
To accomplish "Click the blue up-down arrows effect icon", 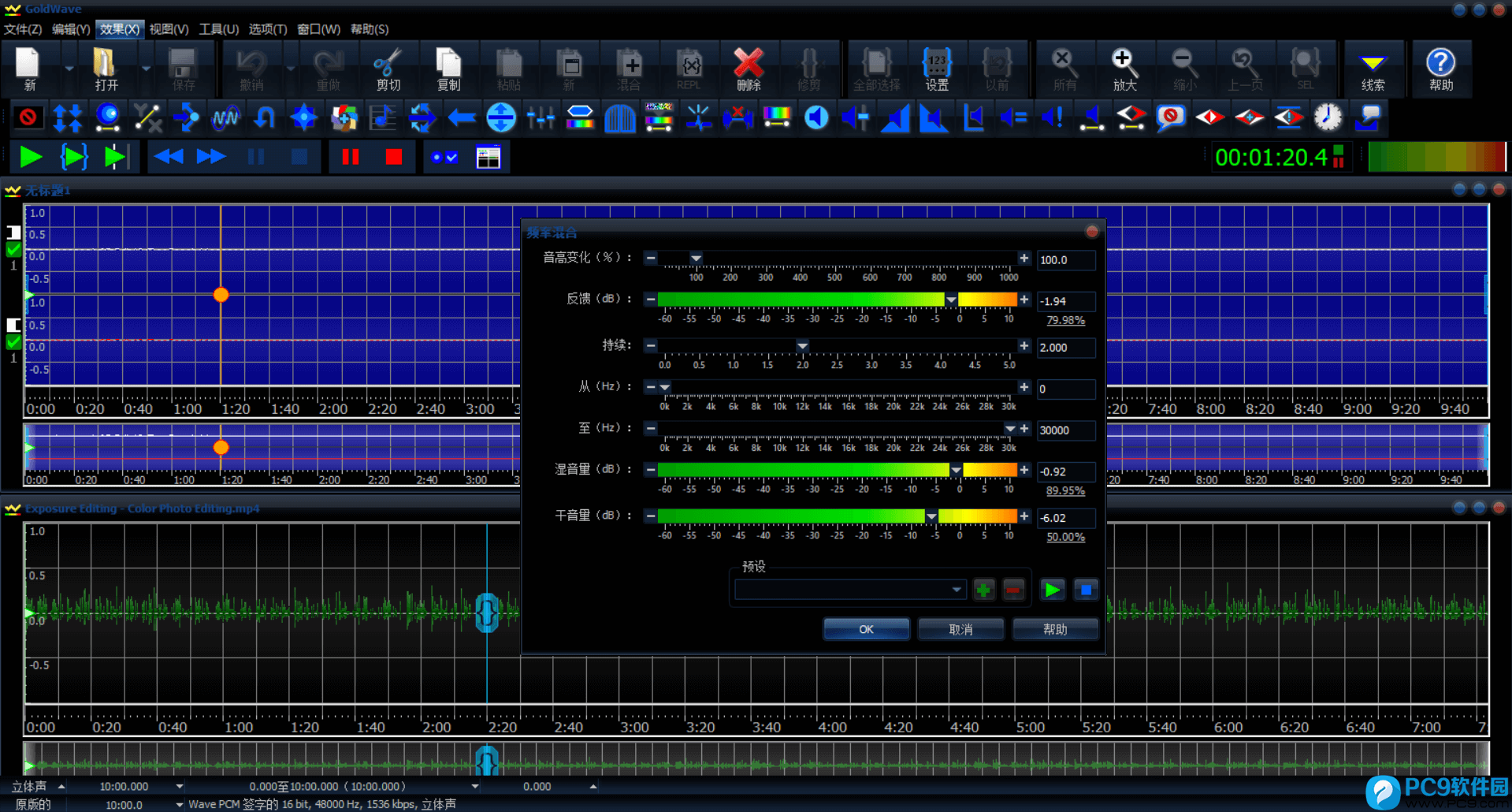I will coord(68,118).
